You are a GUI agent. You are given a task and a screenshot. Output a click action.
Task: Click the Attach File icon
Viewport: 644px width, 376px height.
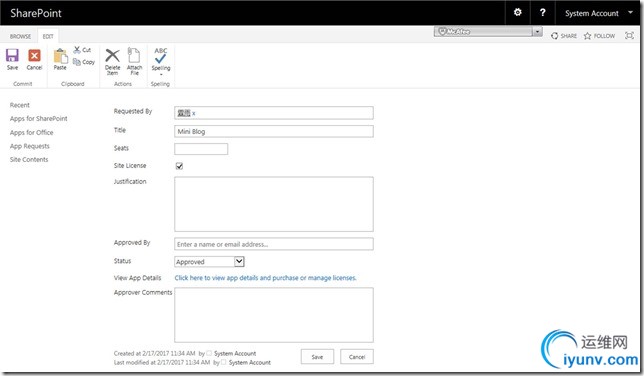click(x=134, y=55)
